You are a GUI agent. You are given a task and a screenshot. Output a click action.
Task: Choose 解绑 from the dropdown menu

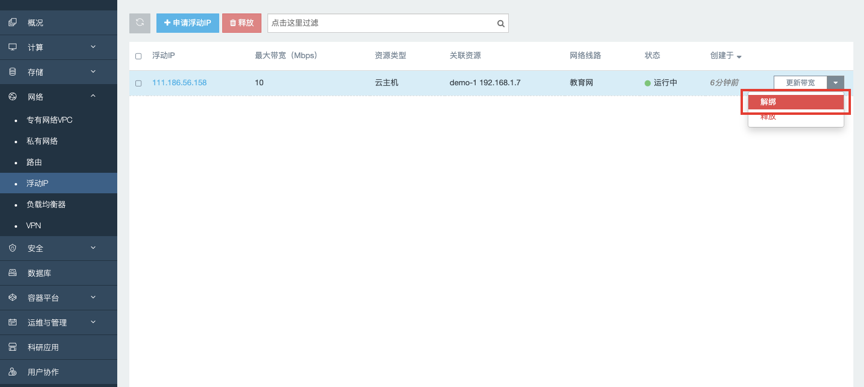point(796,102)
